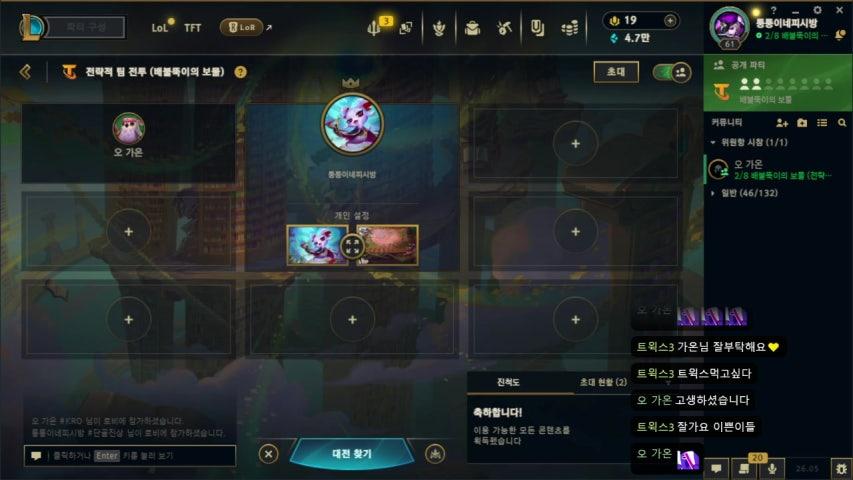Click the add friend icon
The width and height of the screenshot is (853, 480).
[782, 123]
